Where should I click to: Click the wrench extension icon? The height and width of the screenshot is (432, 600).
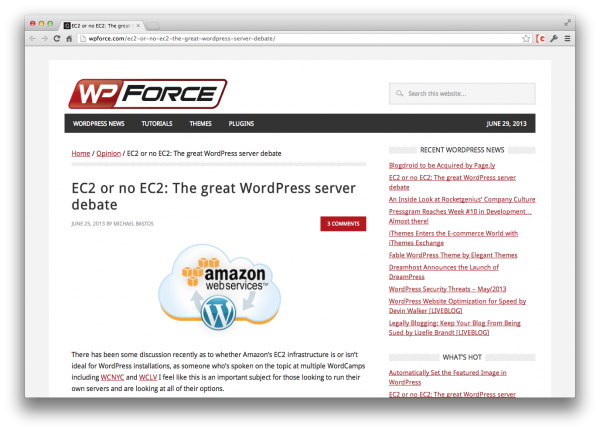tap(554, 39)
